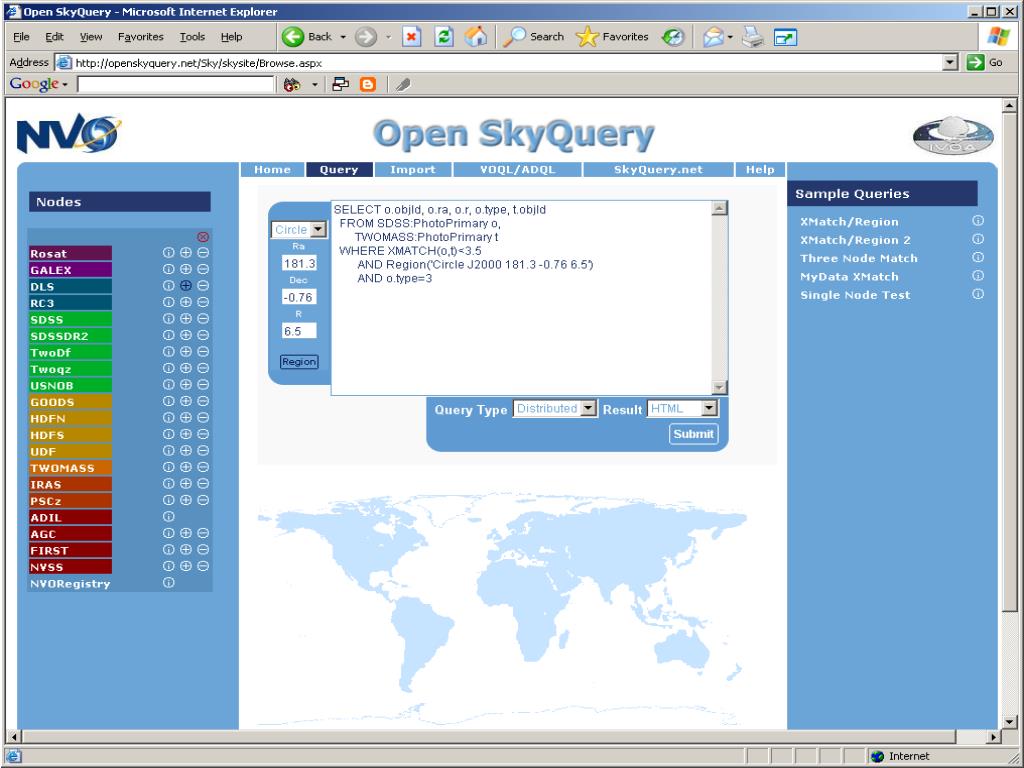The image size is (1024, 768).
Task: Click the Forward navigation arrow icon
Action: (366, 37)
